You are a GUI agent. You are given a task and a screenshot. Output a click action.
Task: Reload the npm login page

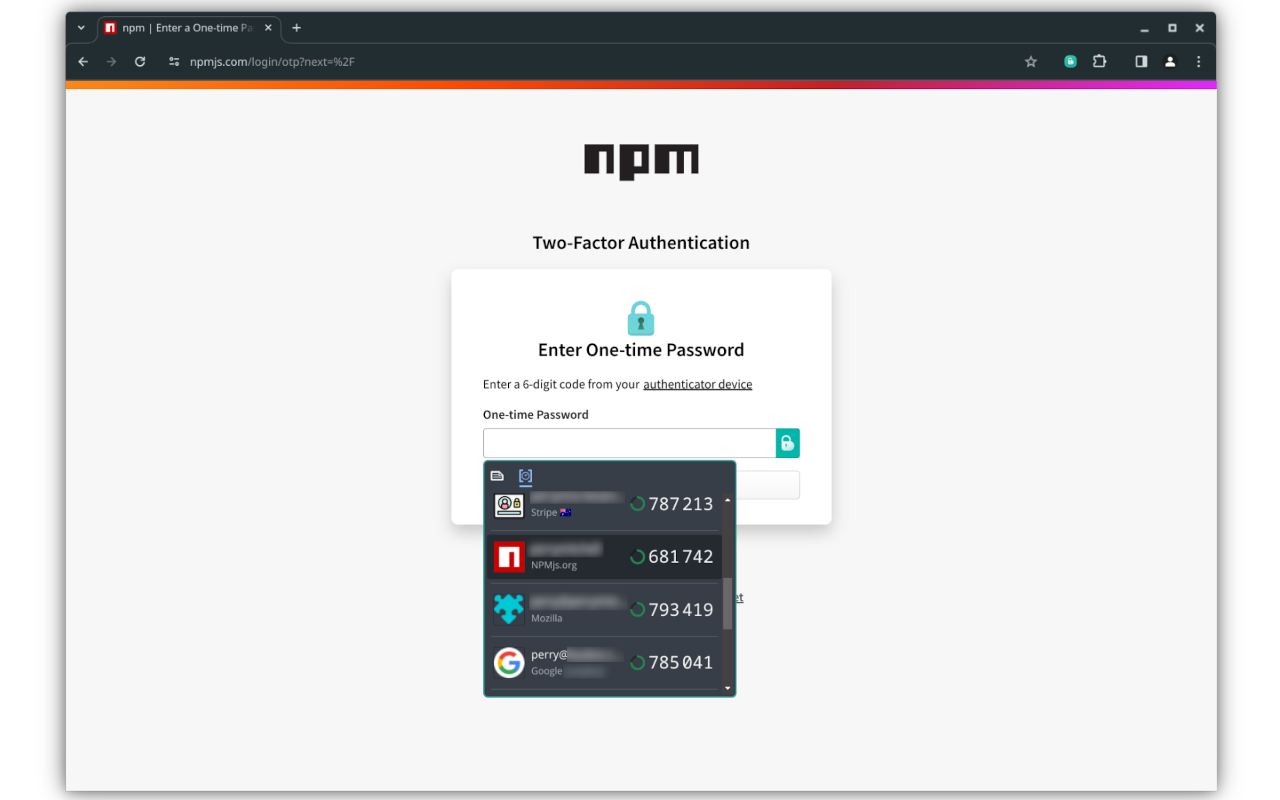(x=140, y=62)
